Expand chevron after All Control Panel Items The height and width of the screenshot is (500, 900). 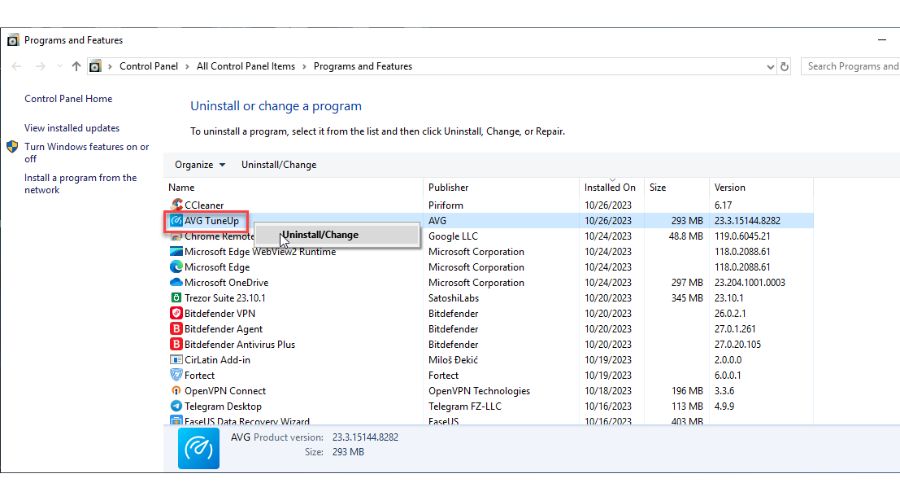coord(304,67)
